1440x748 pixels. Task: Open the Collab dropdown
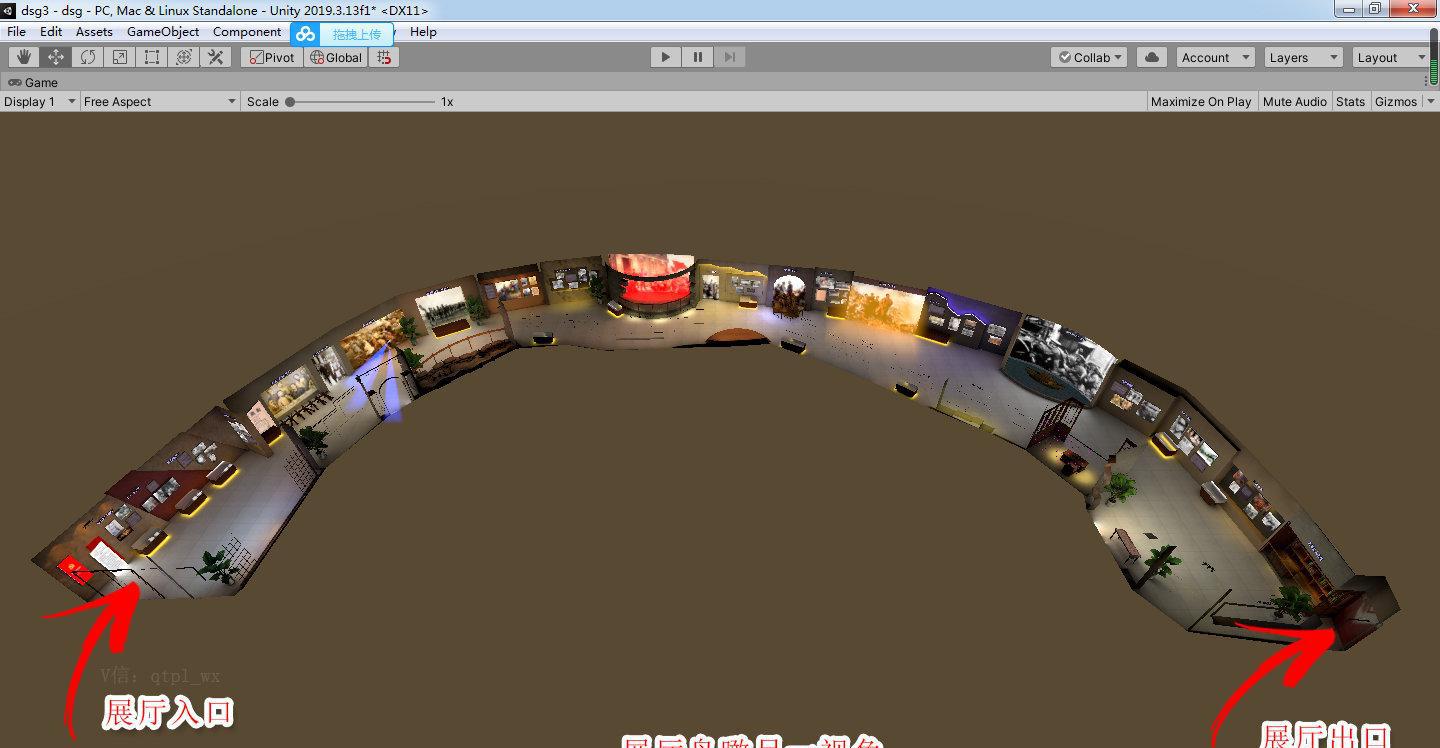point(1089,57)
